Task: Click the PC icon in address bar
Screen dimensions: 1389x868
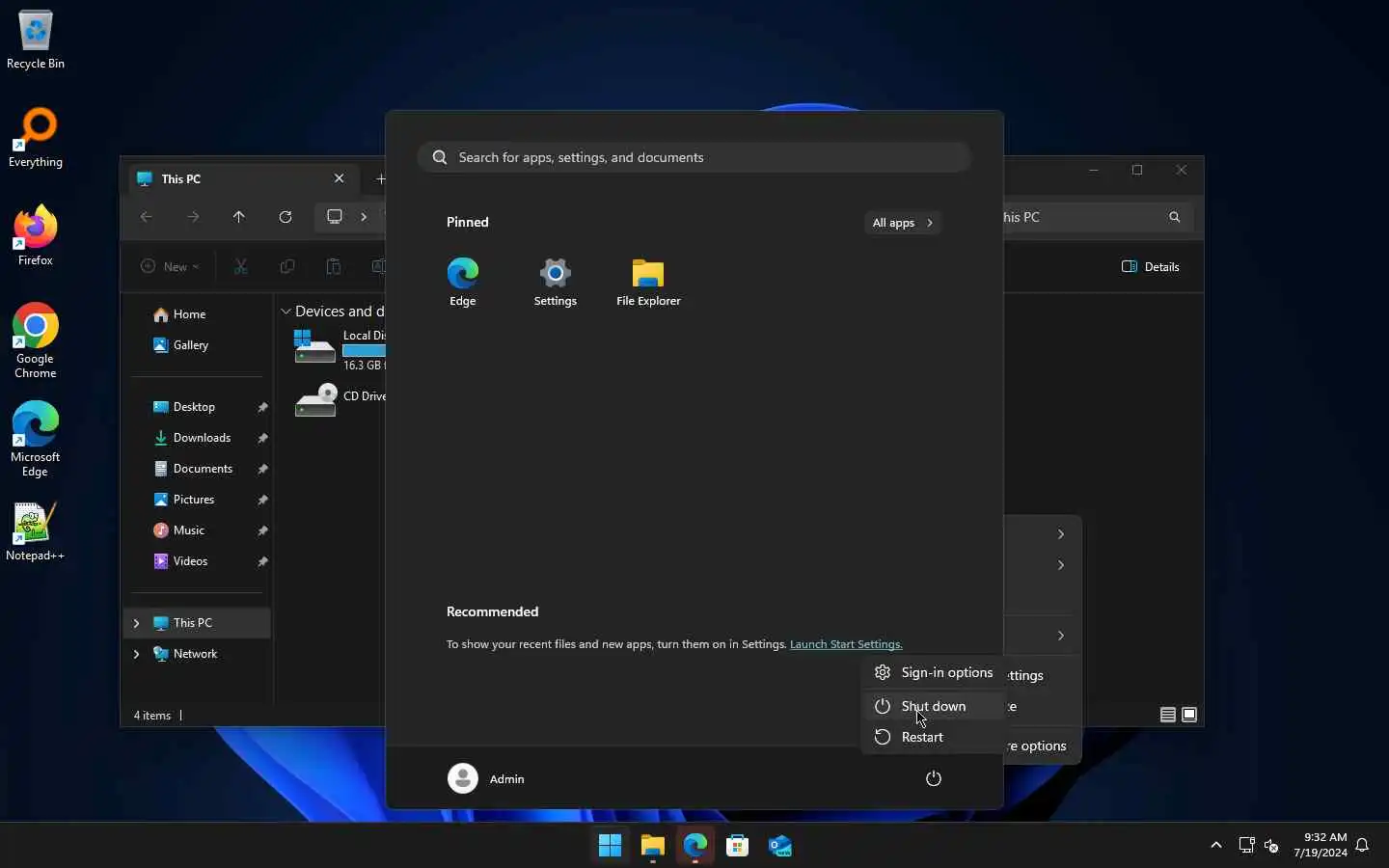Action: point(335,217)
